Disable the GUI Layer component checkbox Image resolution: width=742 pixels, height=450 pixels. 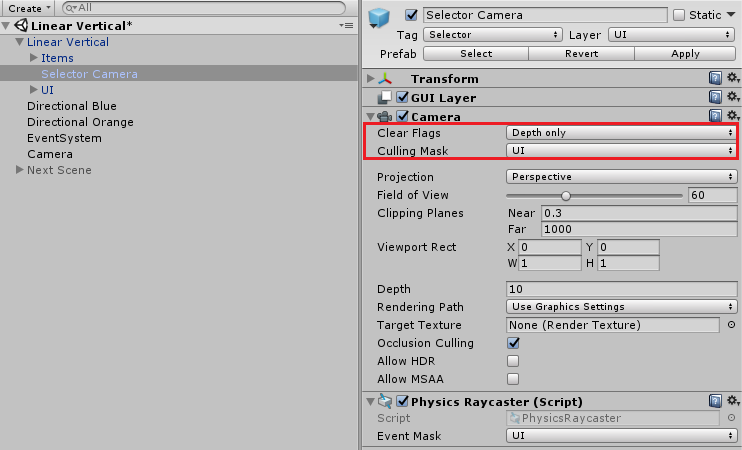(x=402, y=97)
